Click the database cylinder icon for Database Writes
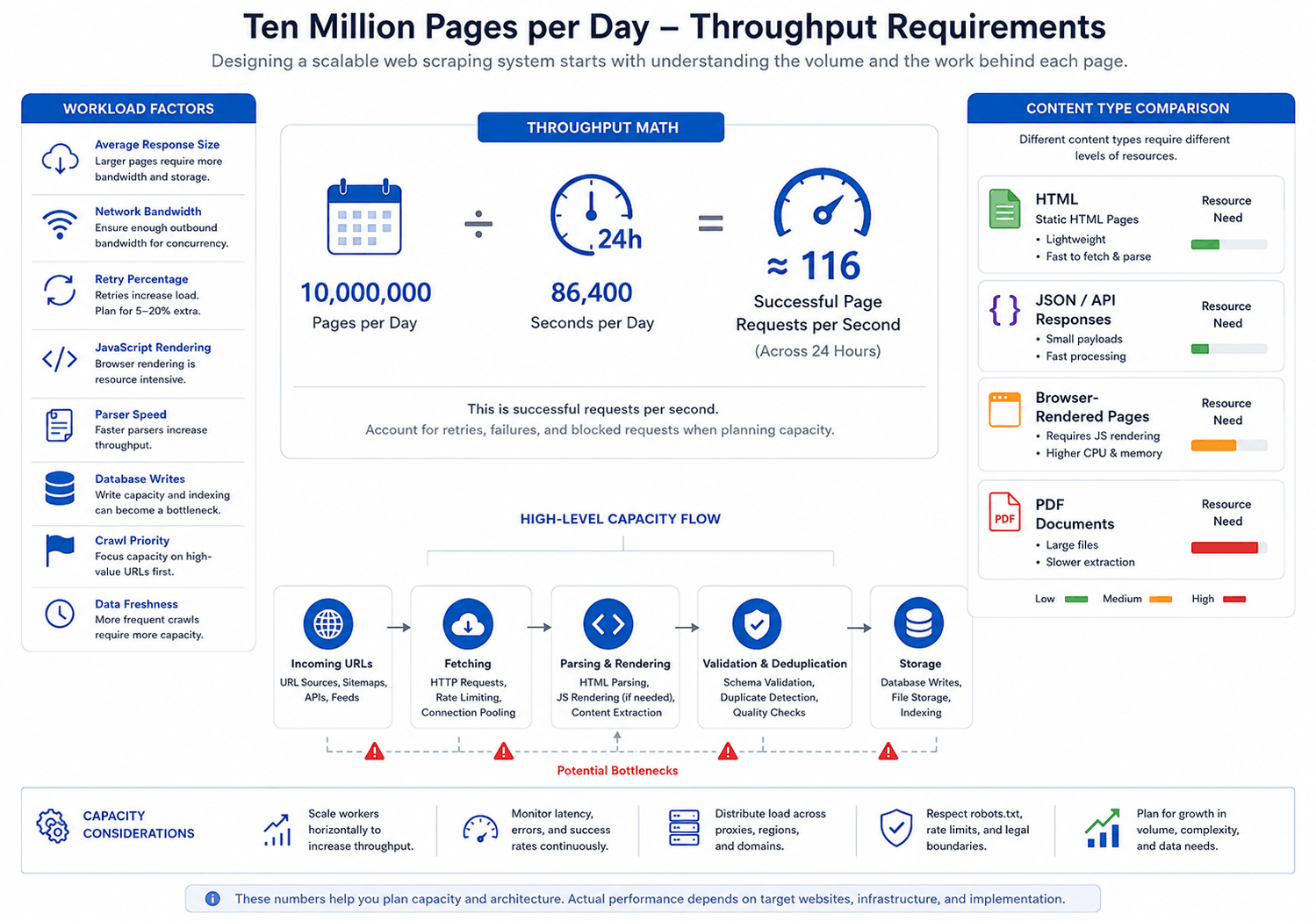The height and width of the screenshot is (921, 1316). pyautogui.click(x=60, y=488)
